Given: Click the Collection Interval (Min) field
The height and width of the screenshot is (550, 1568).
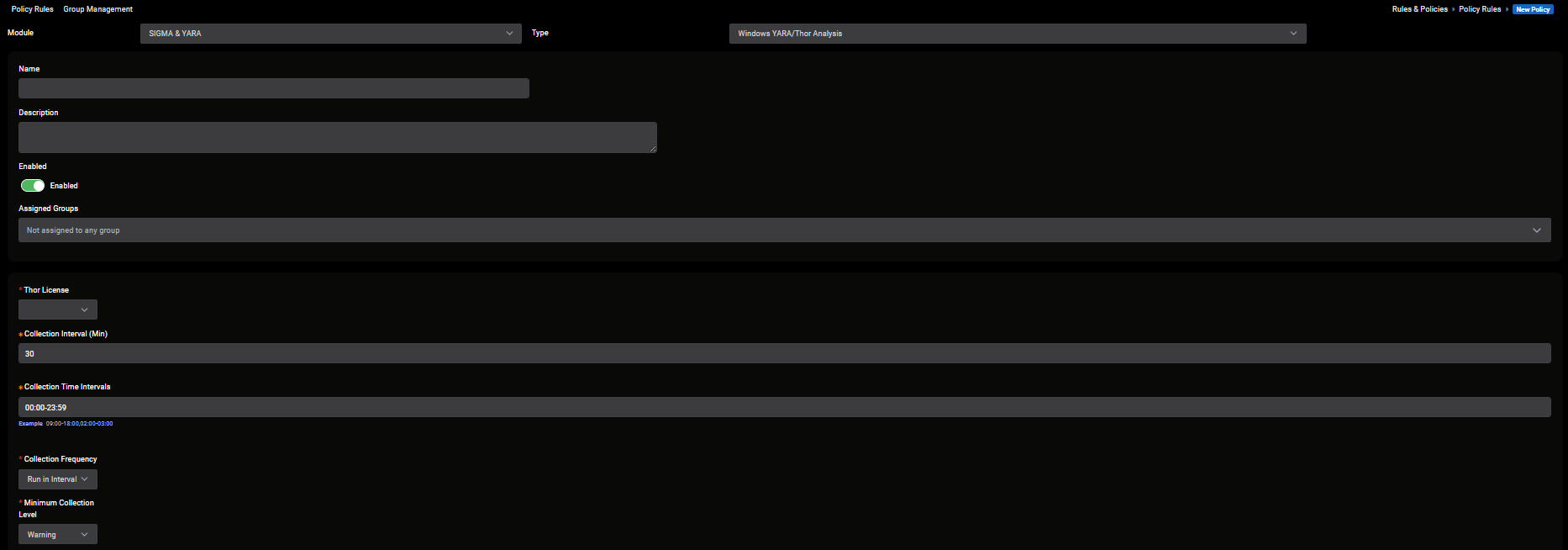Looking at the screenshot, I should coord(784,354).
